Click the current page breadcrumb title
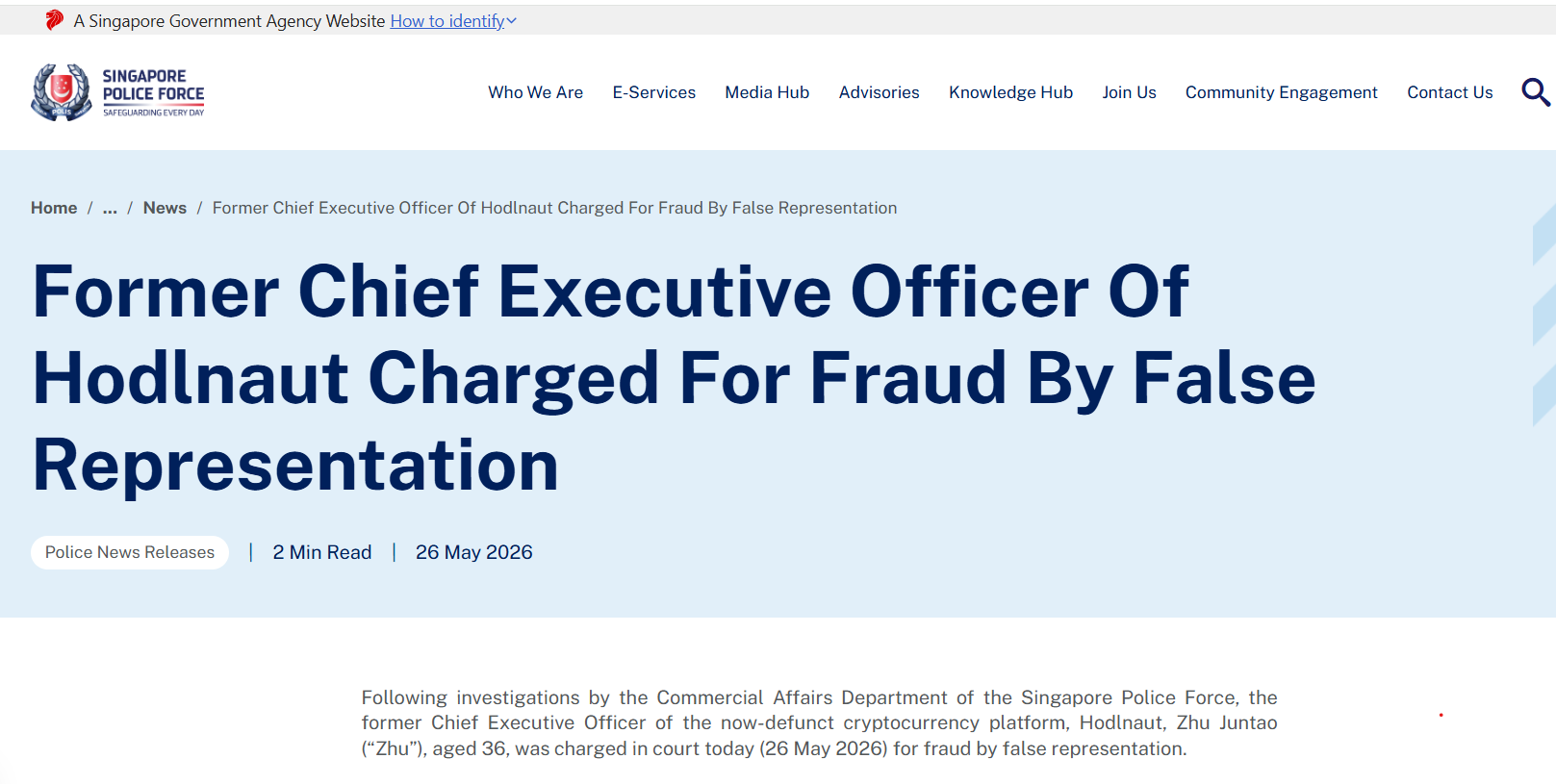 click(x=554, y=208)
